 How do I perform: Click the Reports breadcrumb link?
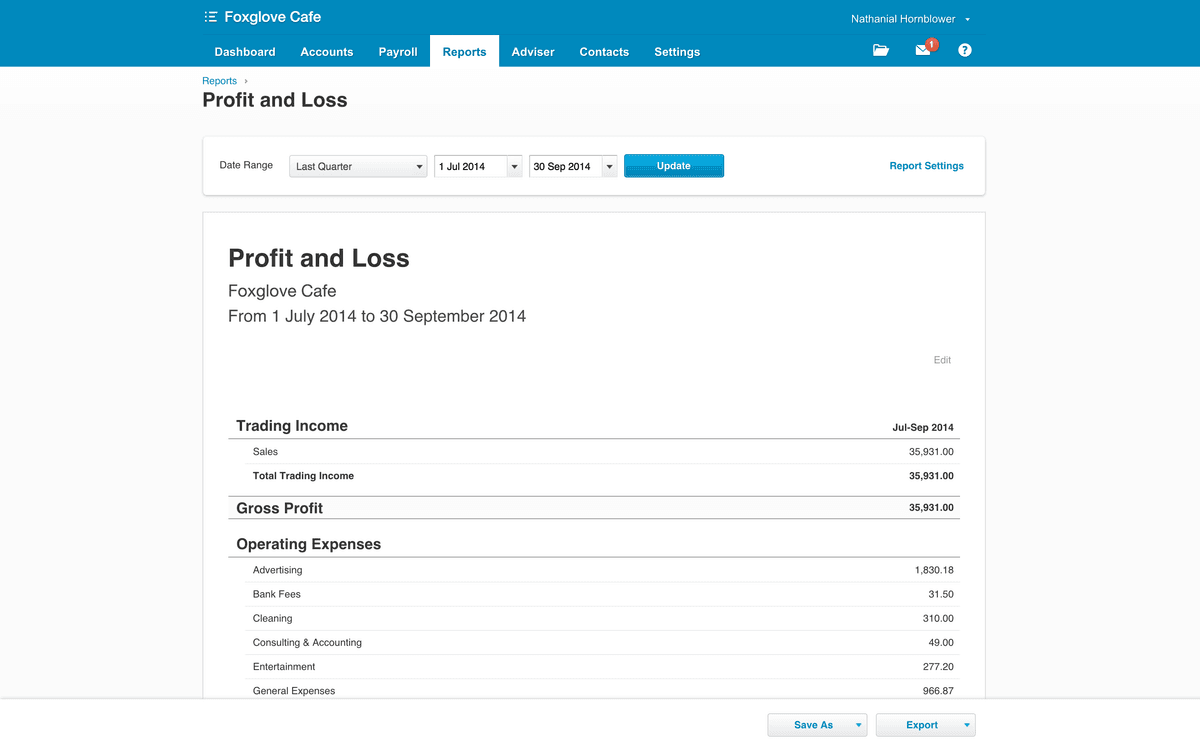[220, 81]
